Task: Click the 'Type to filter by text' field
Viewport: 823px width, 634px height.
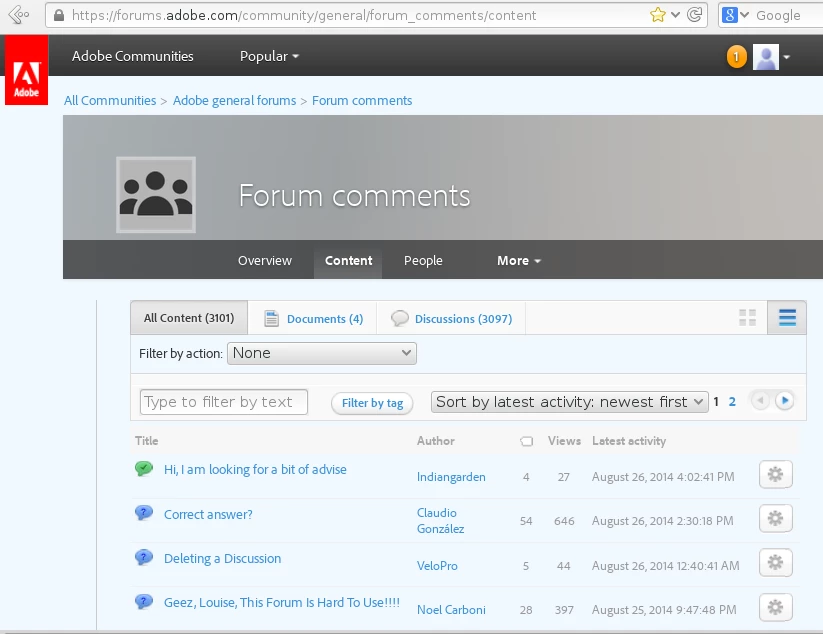Action: click(224, 402)
